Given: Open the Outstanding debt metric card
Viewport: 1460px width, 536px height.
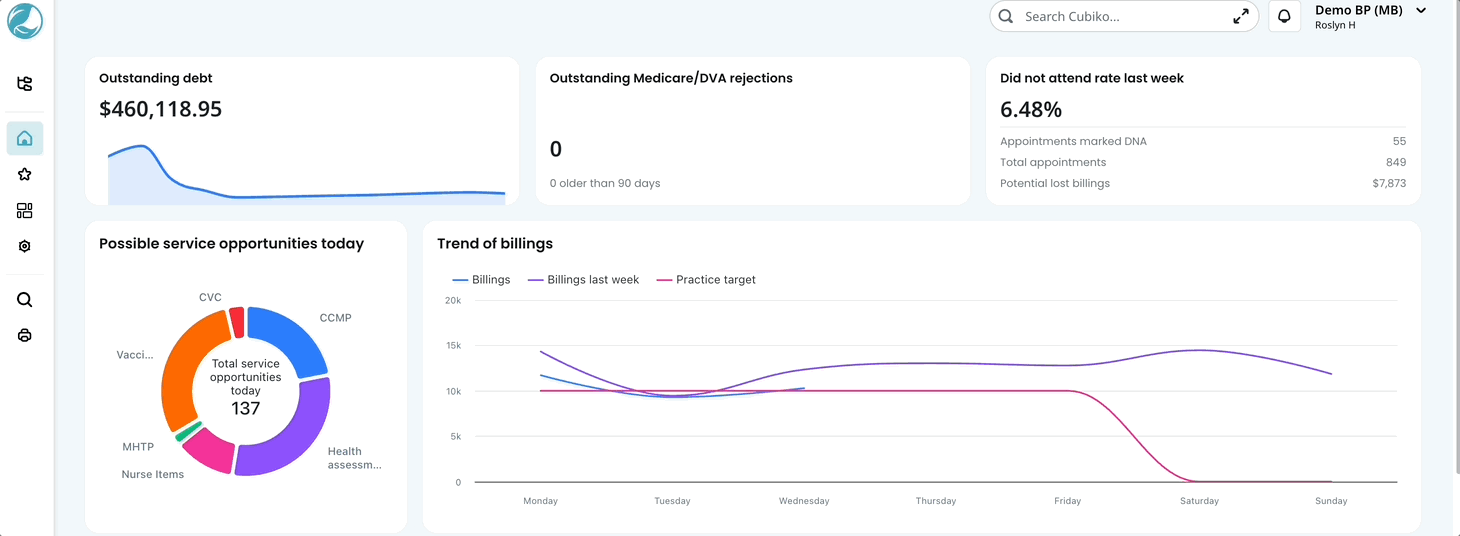Looking at the screenshot, I should [301, 130].
